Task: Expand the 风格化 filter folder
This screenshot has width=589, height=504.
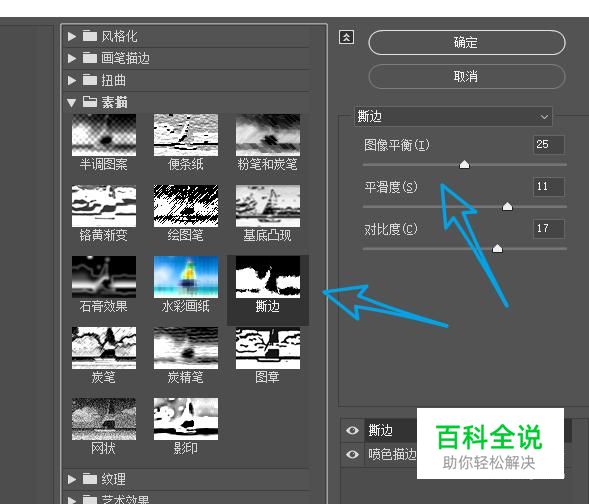Action: point(72,36)
